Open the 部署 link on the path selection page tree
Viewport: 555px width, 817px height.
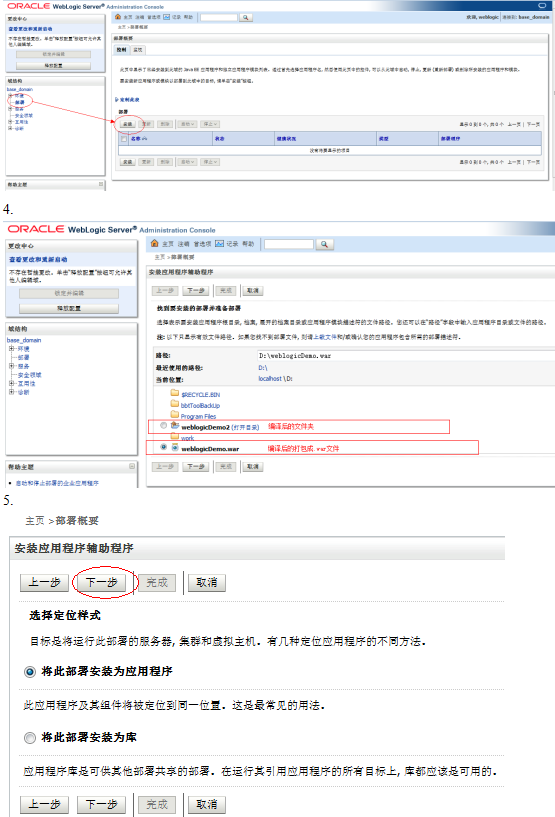click(x=23, y=357)
